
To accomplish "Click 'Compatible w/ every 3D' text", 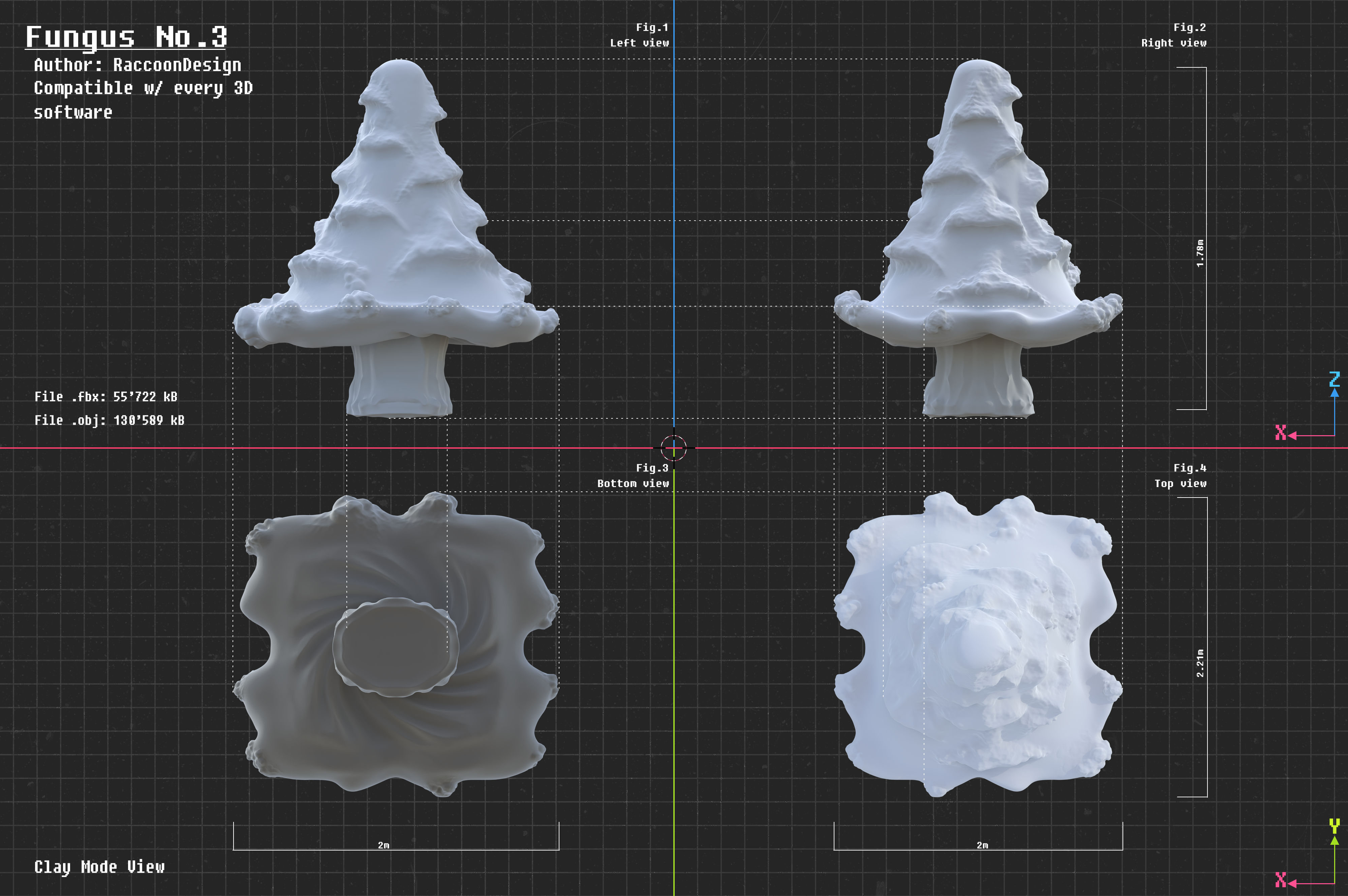I will 143,88.
